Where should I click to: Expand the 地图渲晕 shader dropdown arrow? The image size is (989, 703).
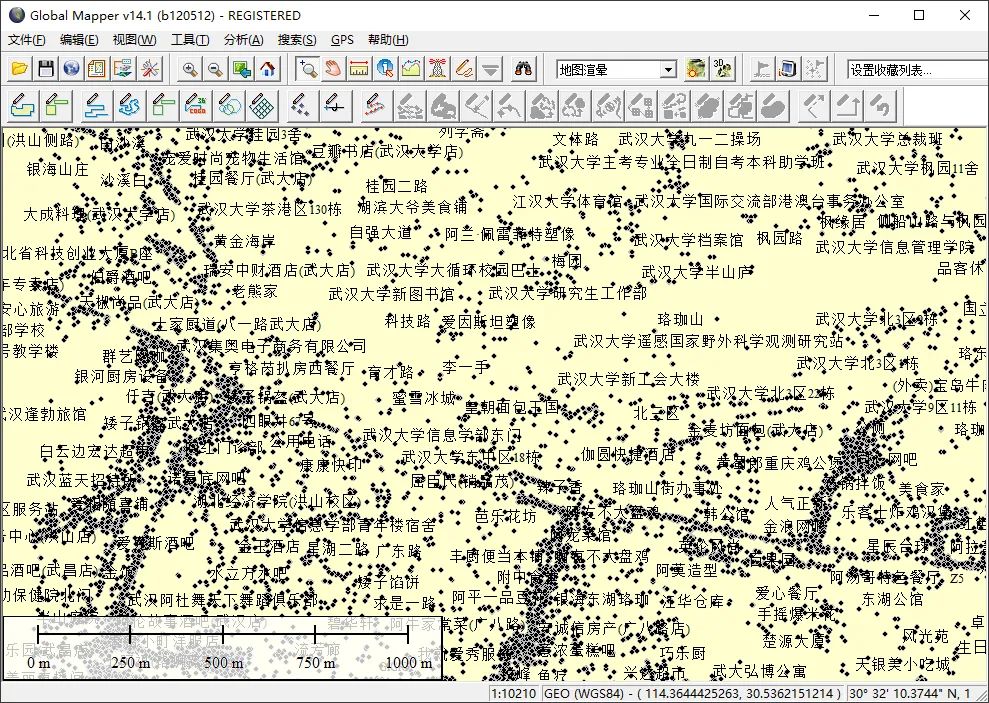(669, 69)
